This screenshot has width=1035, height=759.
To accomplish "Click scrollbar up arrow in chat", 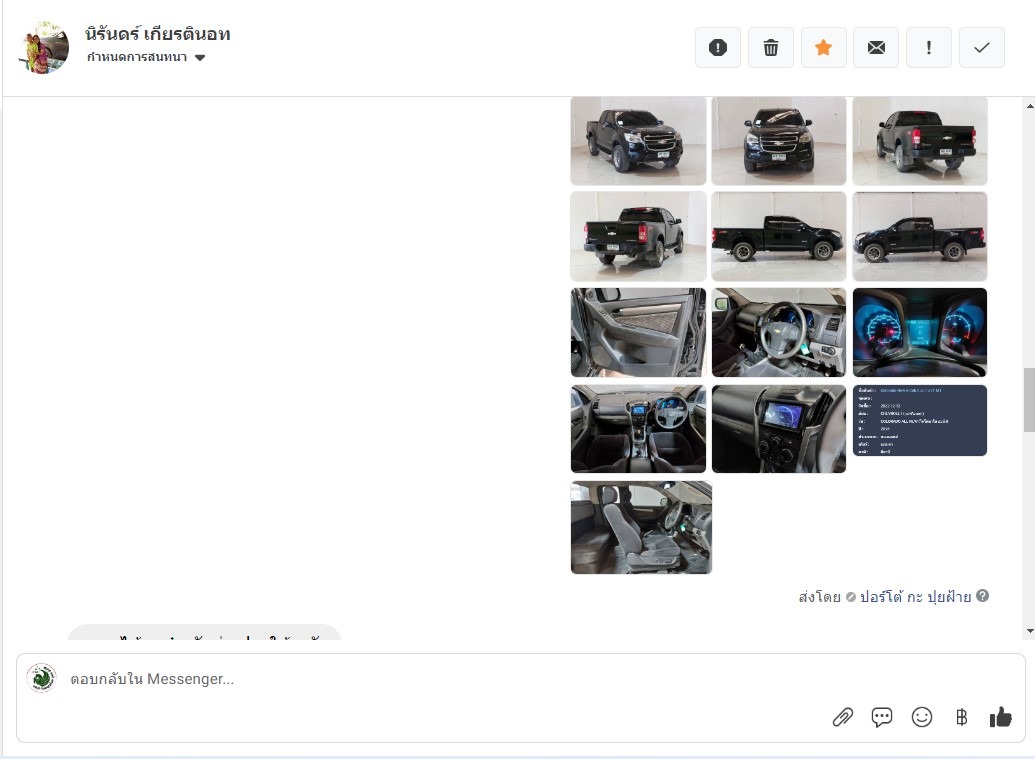I will [x=1030, y=106].
